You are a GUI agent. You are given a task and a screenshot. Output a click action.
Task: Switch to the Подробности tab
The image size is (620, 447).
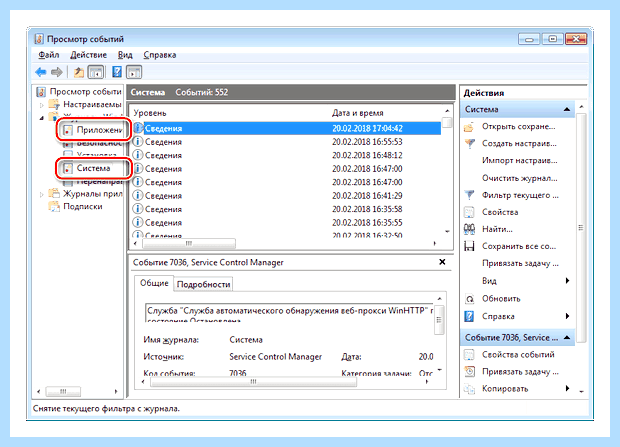(x=203, y=284)
